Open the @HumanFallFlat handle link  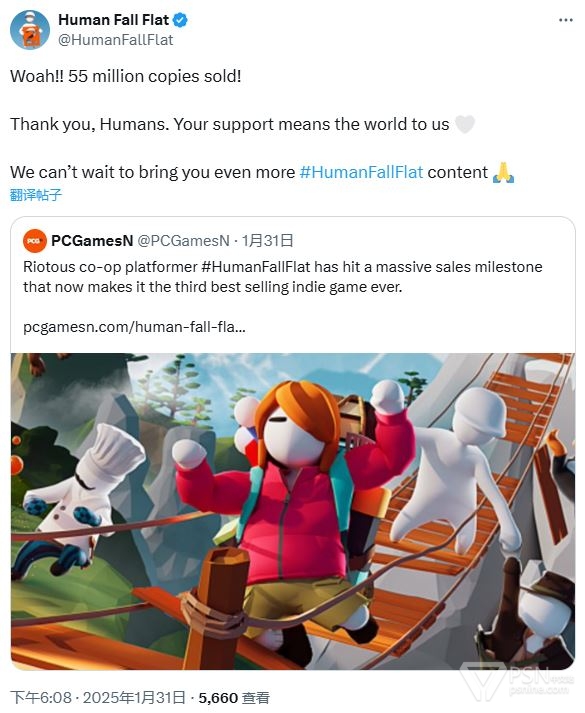click(115, 40)
